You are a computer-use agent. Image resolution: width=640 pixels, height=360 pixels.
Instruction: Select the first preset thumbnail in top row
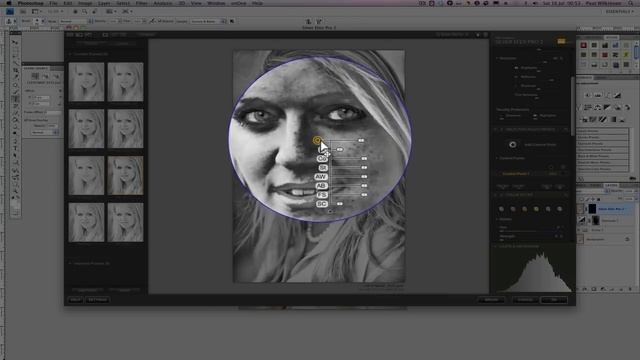[86, 82]
